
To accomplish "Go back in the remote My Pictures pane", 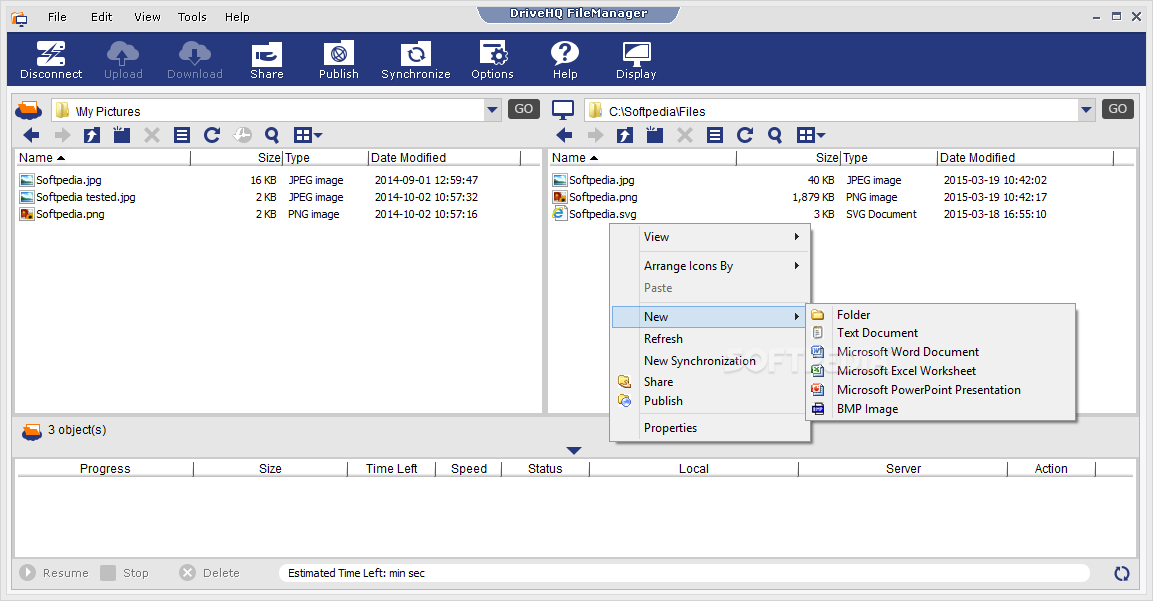I will [x=32, y=135].
